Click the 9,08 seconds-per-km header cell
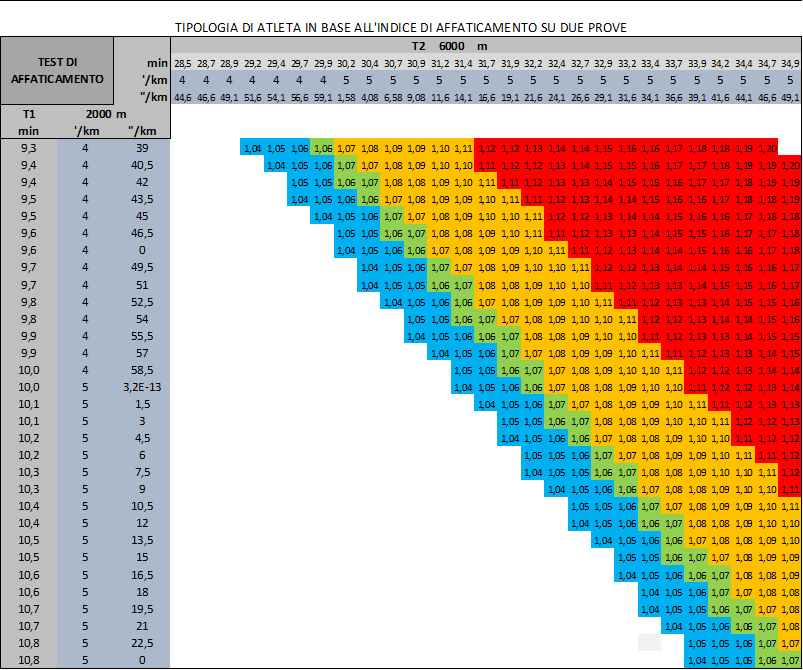 416,97
